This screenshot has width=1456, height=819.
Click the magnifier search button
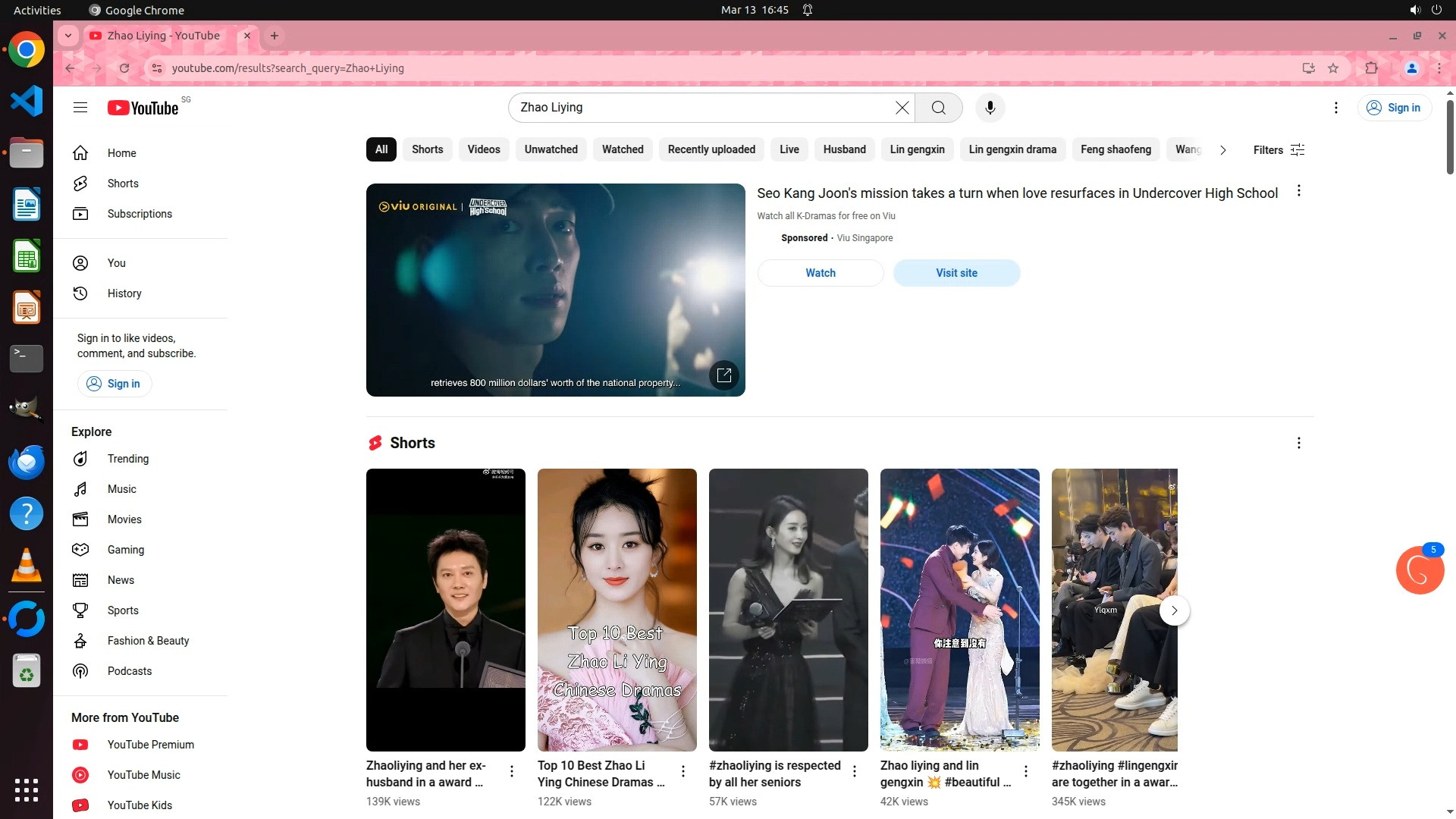[x=938, y=108]
